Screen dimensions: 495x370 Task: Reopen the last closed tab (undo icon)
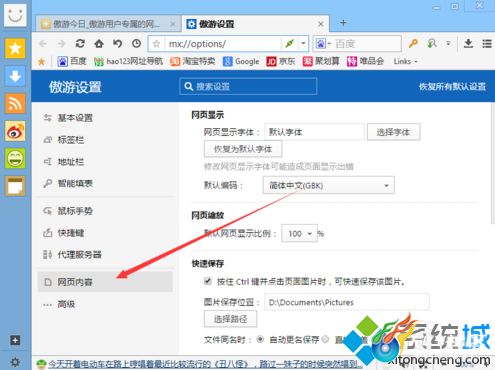pyautogui.click(x=117, y=44)
